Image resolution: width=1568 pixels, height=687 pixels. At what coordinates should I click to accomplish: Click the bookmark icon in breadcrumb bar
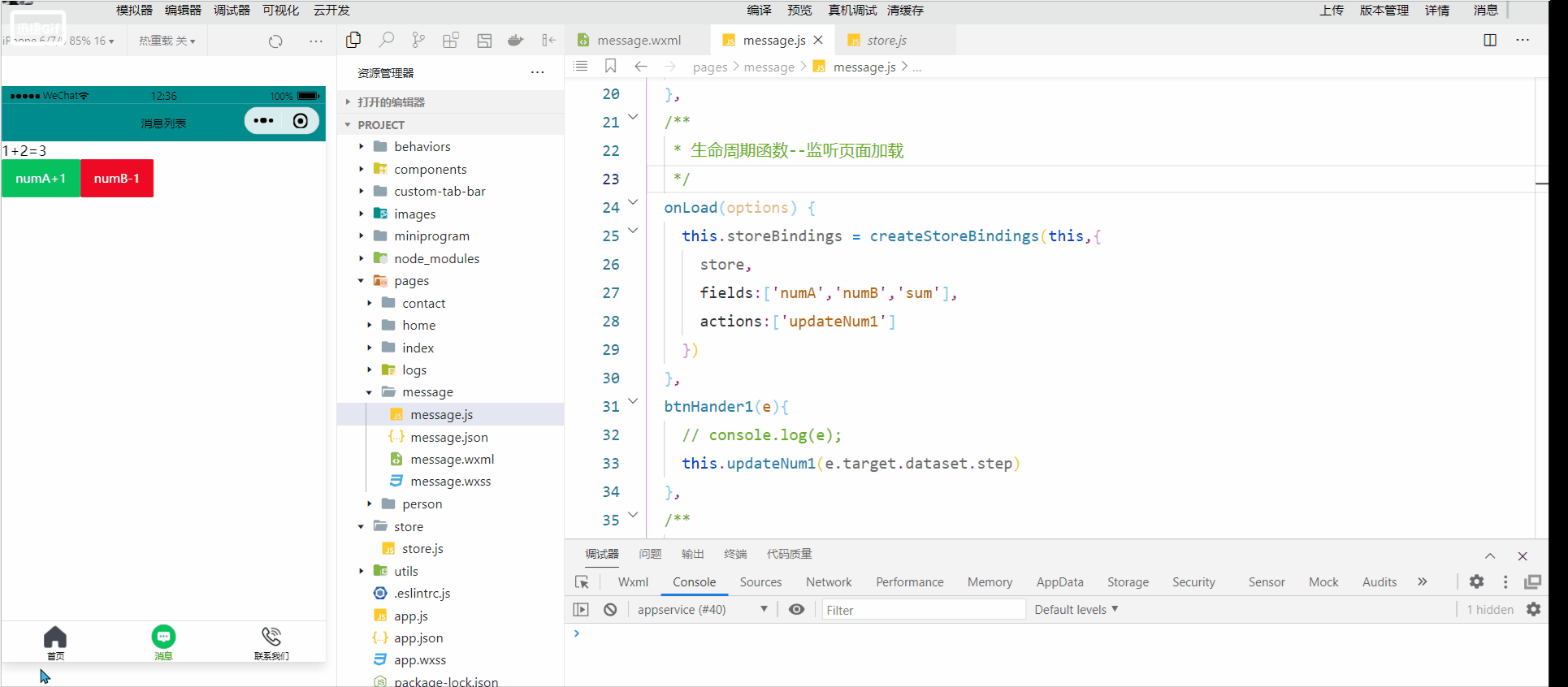pyautogui.click(x=610, y=67)
